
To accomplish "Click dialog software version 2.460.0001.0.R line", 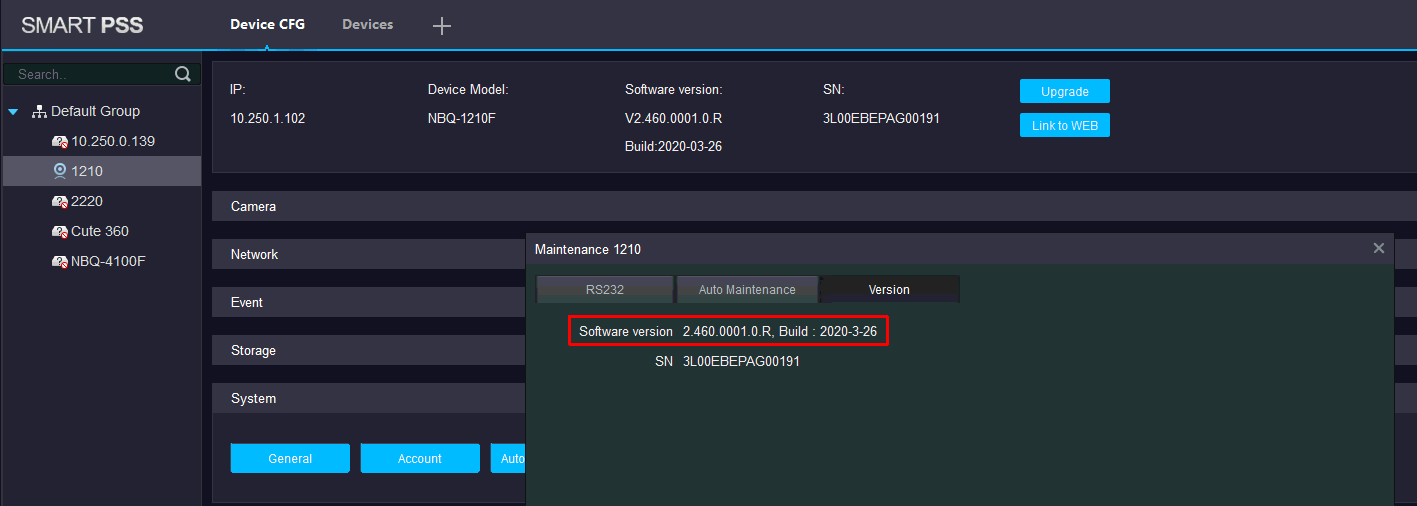I will point(728,331).
